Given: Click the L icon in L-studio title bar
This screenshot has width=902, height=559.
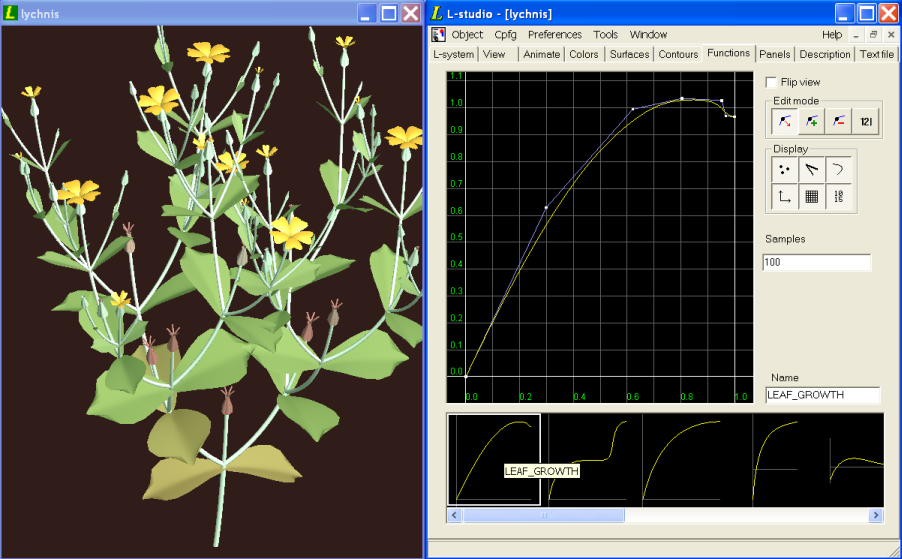Looking at the screenshot, I should tap(437, 13).
